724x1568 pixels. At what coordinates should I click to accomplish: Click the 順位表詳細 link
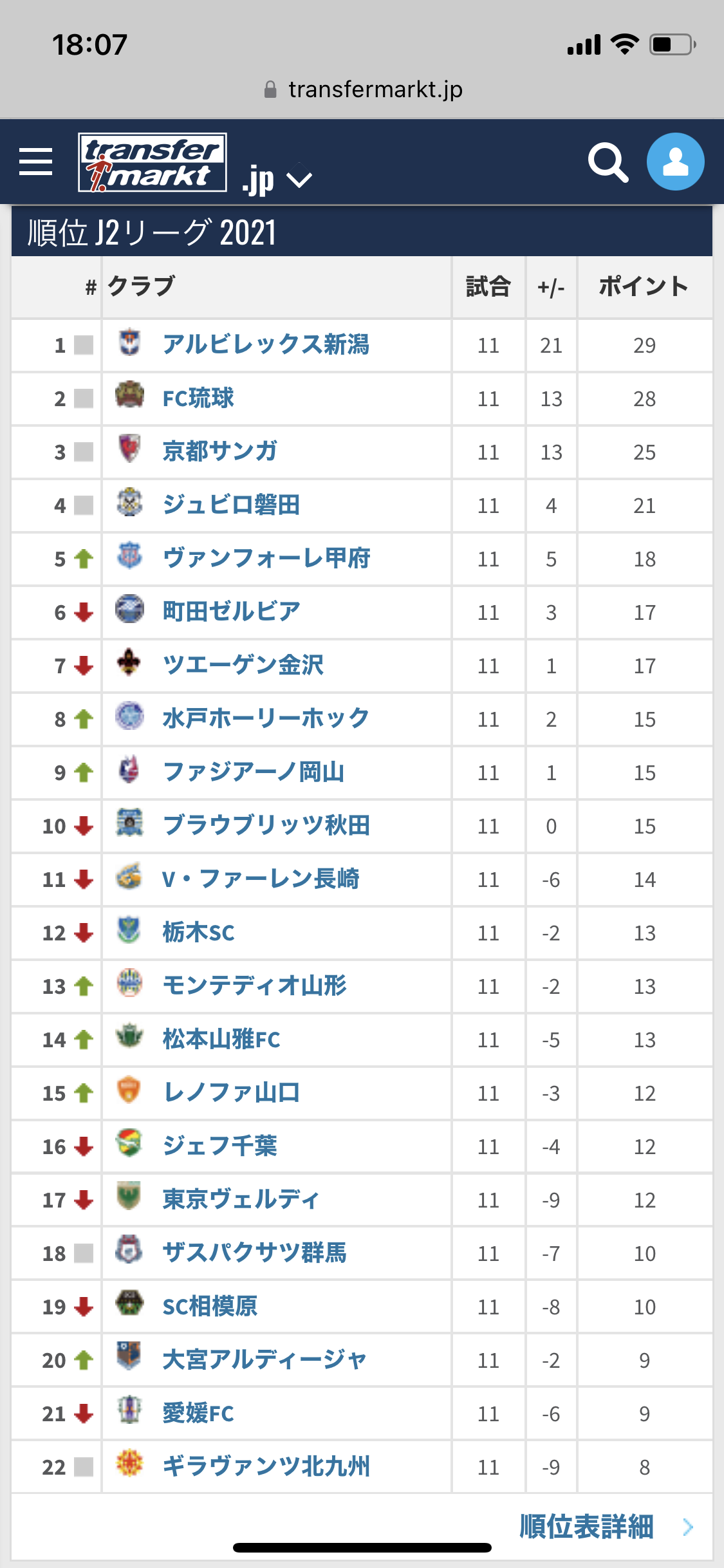coord(586,1527)
